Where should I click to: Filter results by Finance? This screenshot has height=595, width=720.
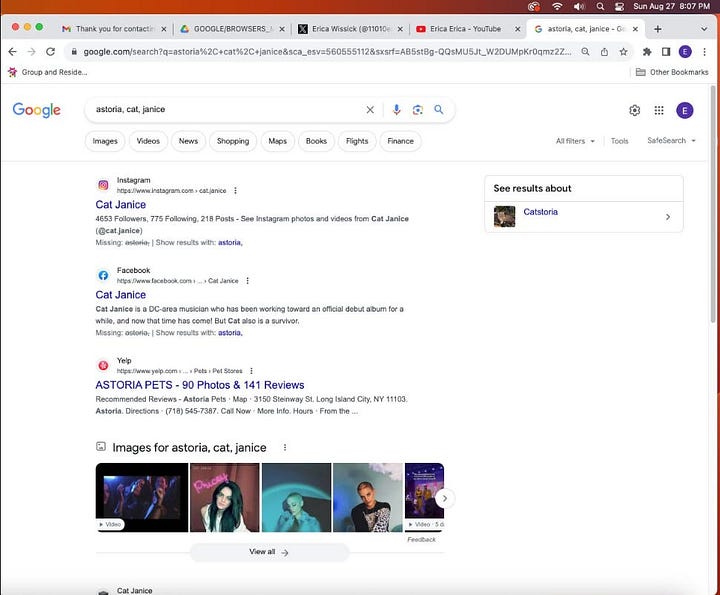[400, 141]
